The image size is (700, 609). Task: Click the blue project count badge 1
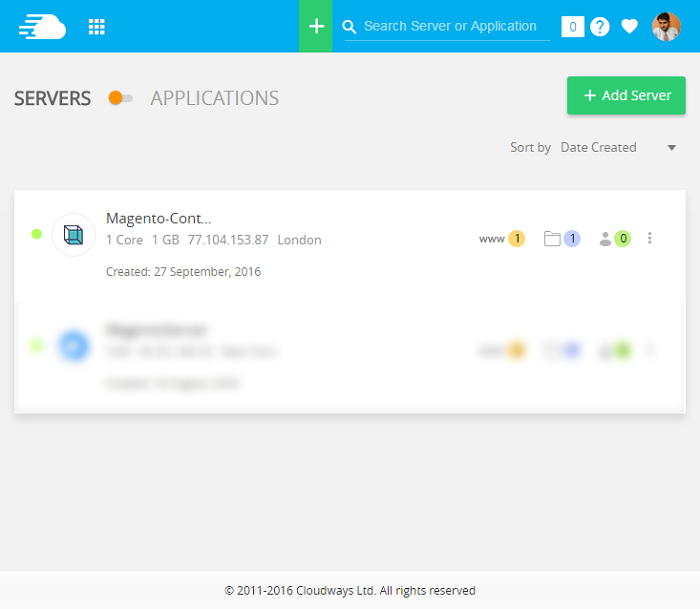coord(572,238)
